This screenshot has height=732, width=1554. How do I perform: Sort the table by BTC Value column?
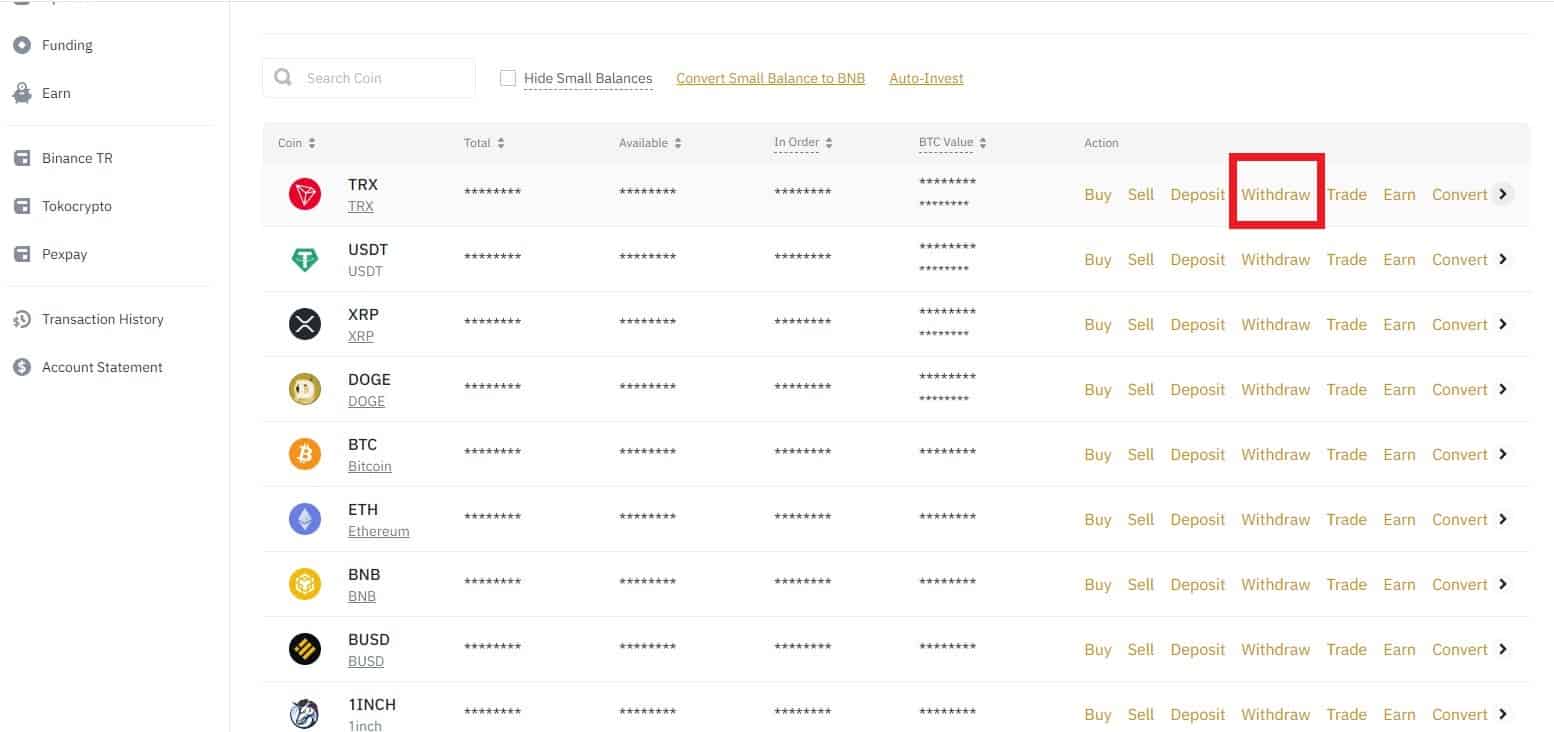pos(953,143)
